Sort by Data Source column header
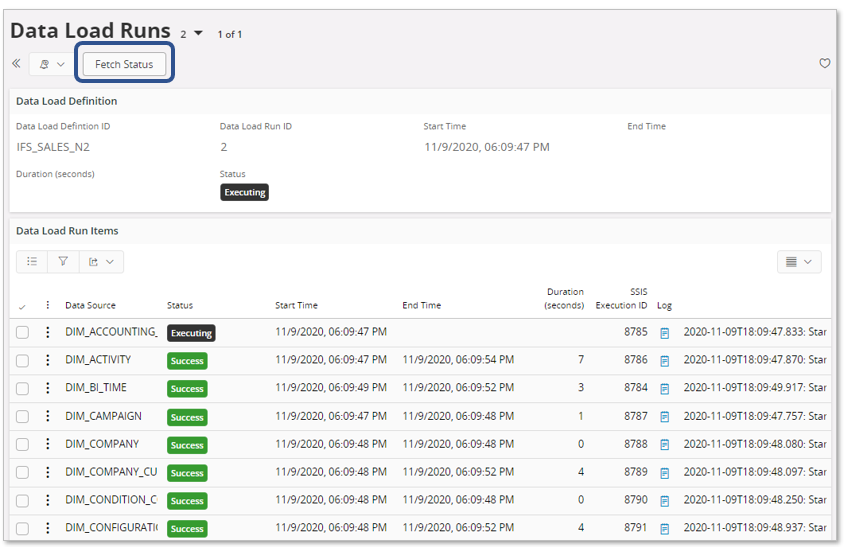This screenshot has height=547, width=844. pyautogui.click(x=90, y=305)
